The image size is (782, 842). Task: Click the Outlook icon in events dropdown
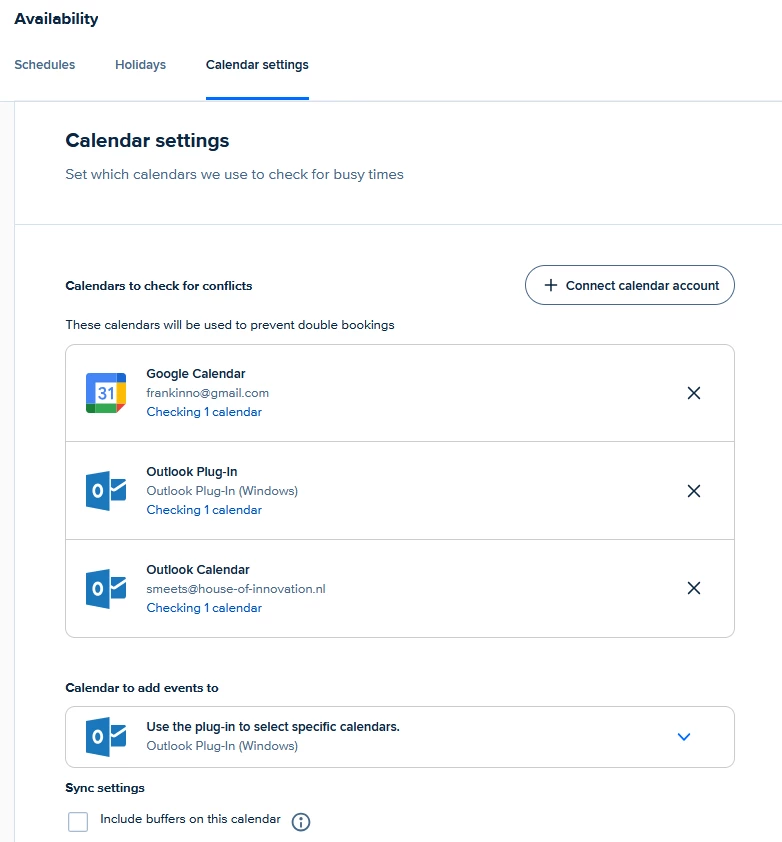[106, 737]
